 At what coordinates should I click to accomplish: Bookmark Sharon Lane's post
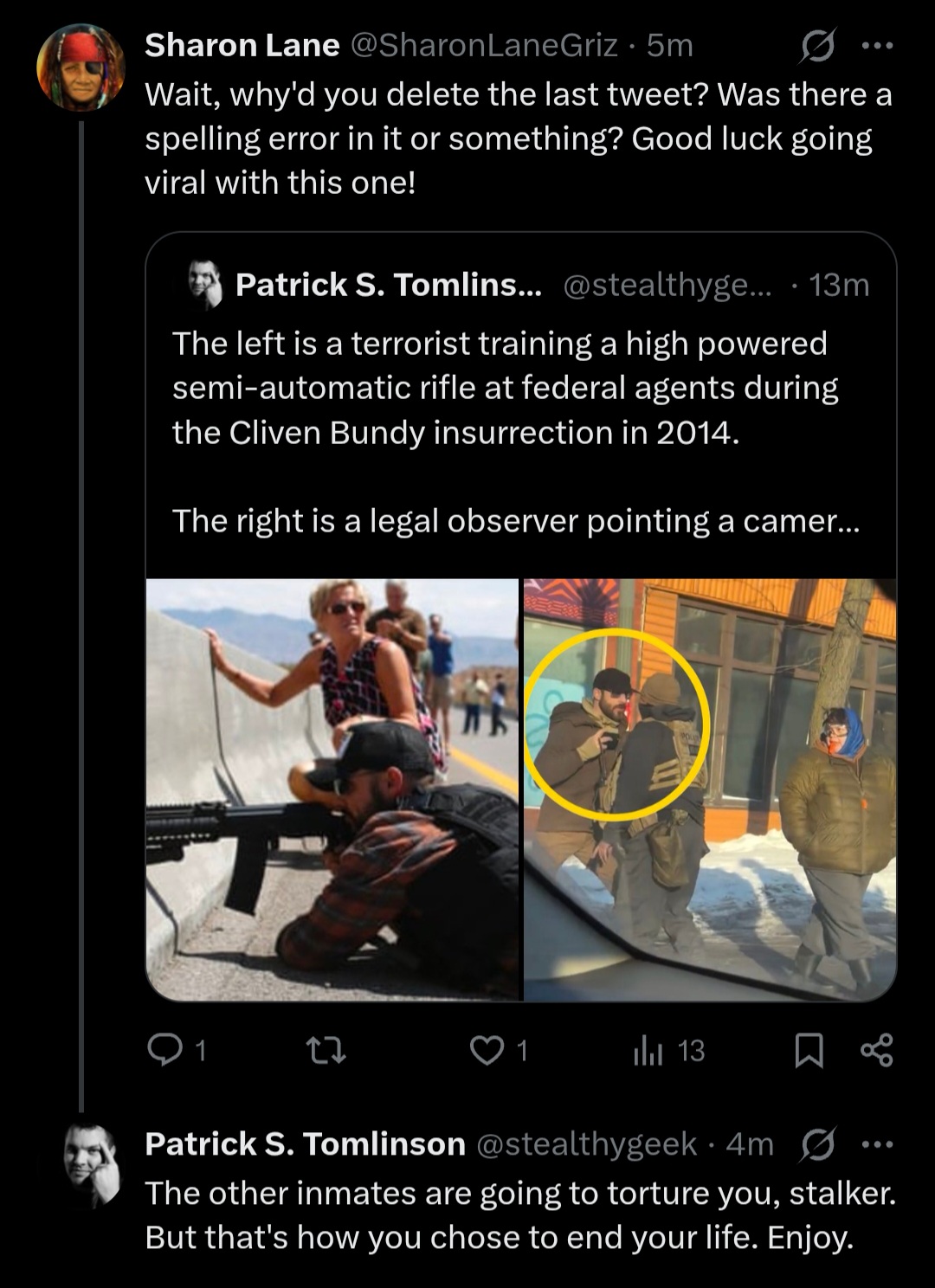[809, 1051]
